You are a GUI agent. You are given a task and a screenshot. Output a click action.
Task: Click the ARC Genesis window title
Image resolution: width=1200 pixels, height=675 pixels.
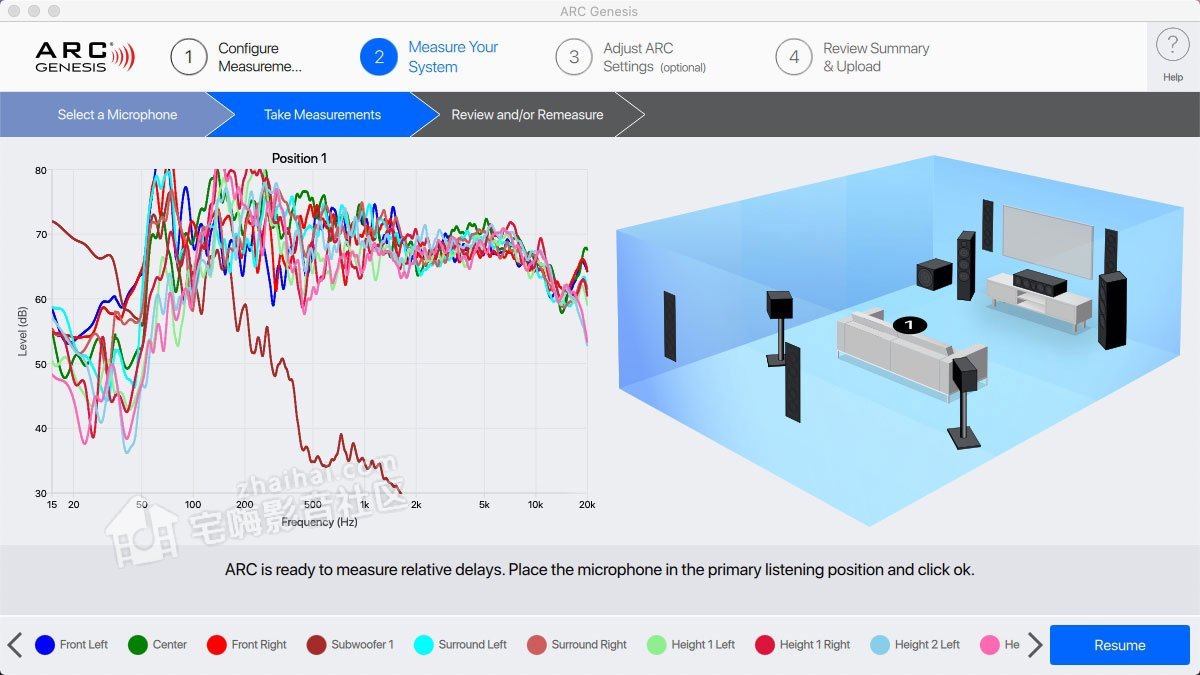(x=599, y=11)
